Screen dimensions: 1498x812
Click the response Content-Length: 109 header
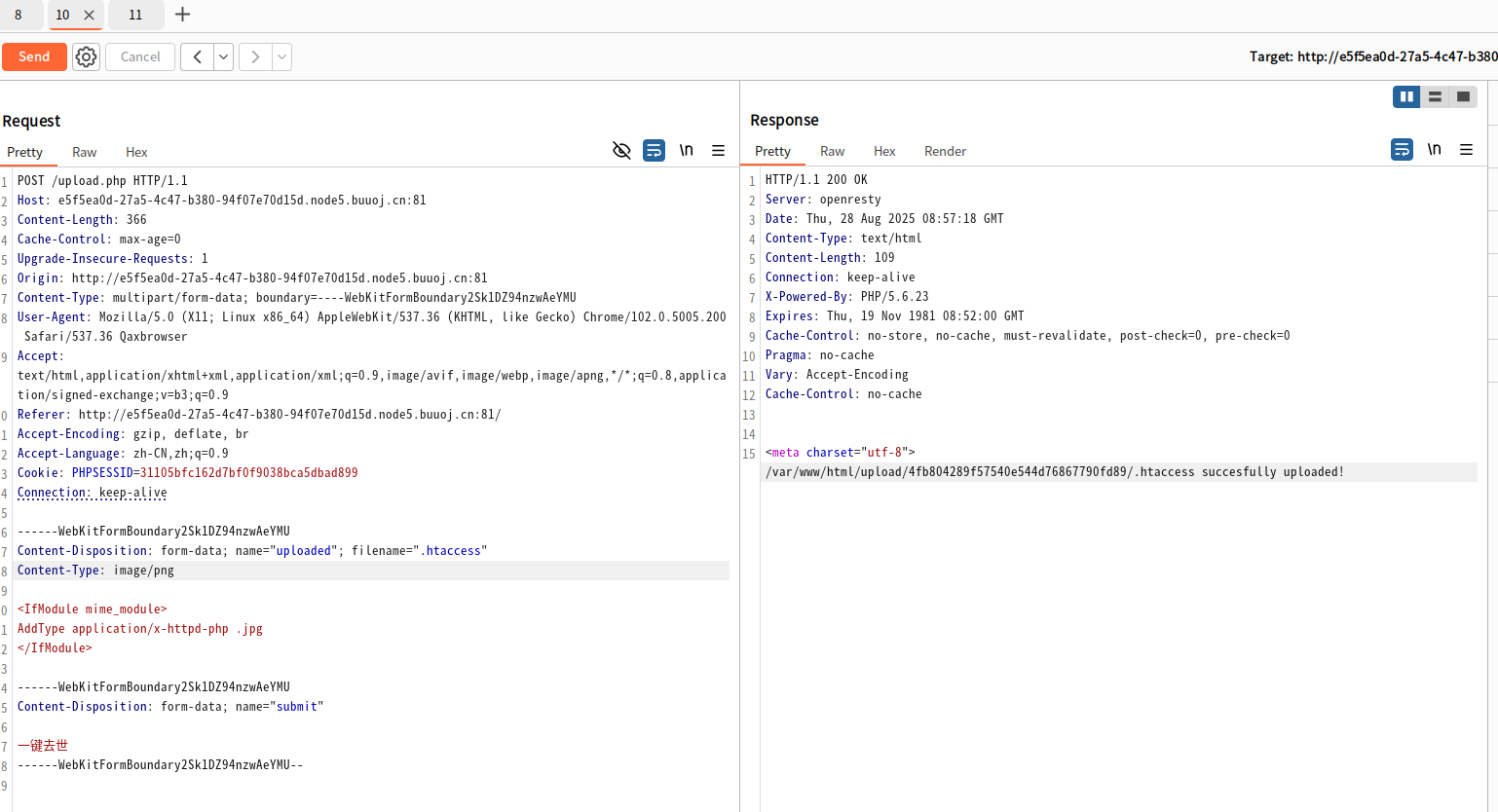[x=830, y=258]
